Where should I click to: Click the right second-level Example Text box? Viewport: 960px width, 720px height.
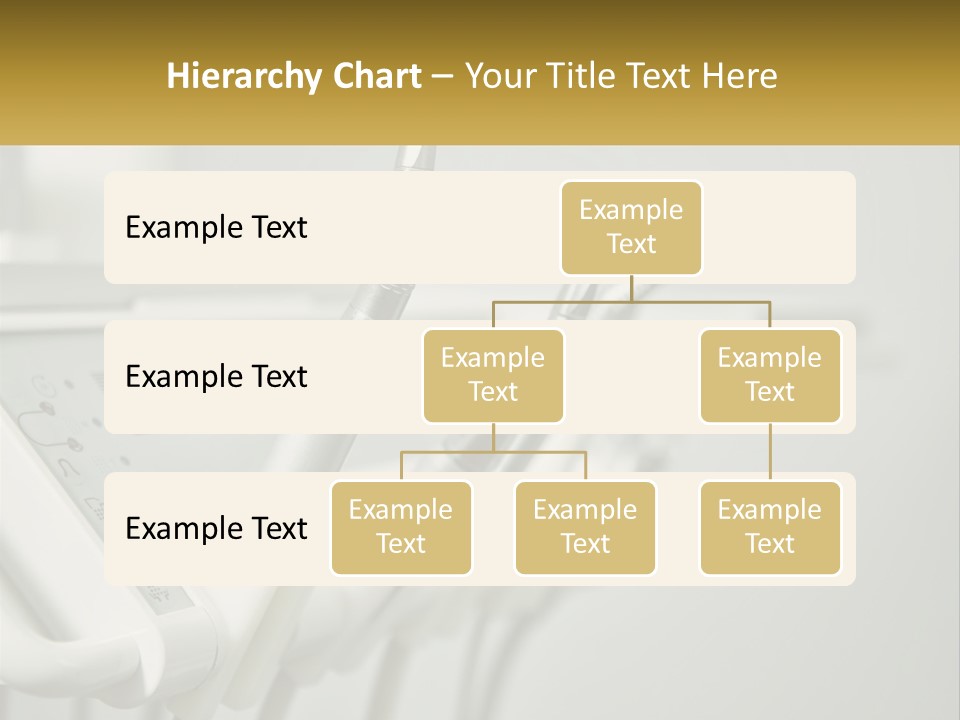pos(770,375)
